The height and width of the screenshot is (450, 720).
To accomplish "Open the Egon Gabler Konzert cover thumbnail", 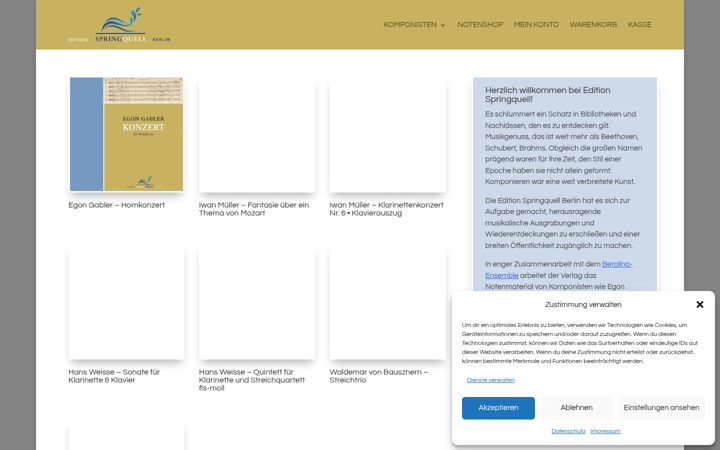I will click(126, 134).
